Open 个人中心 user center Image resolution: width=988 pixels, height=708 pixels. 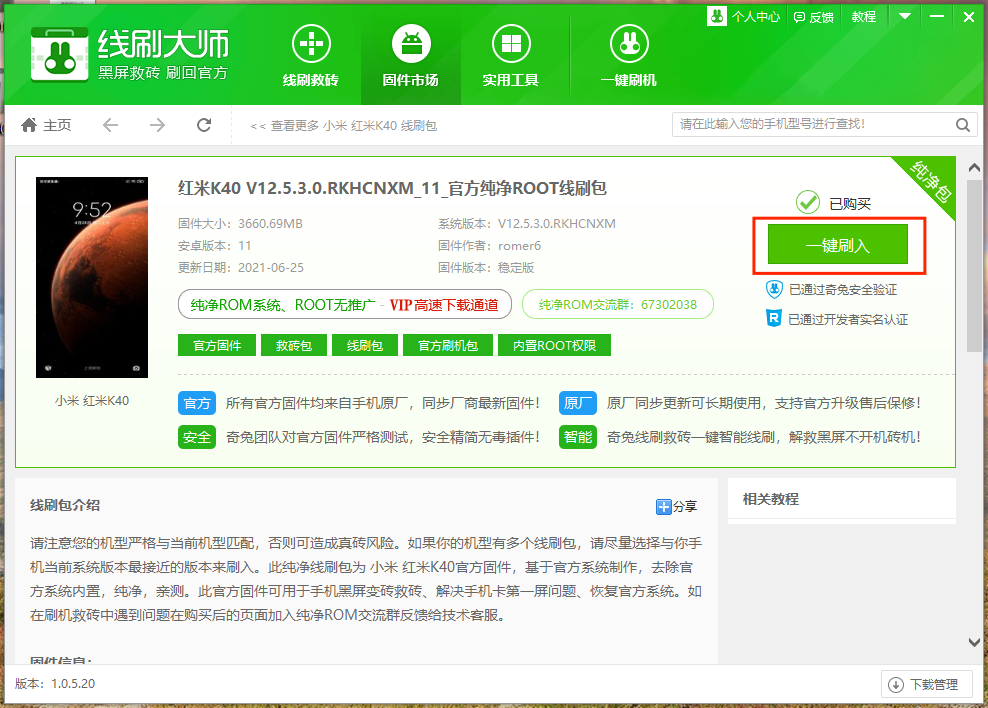tap(744, 16)
